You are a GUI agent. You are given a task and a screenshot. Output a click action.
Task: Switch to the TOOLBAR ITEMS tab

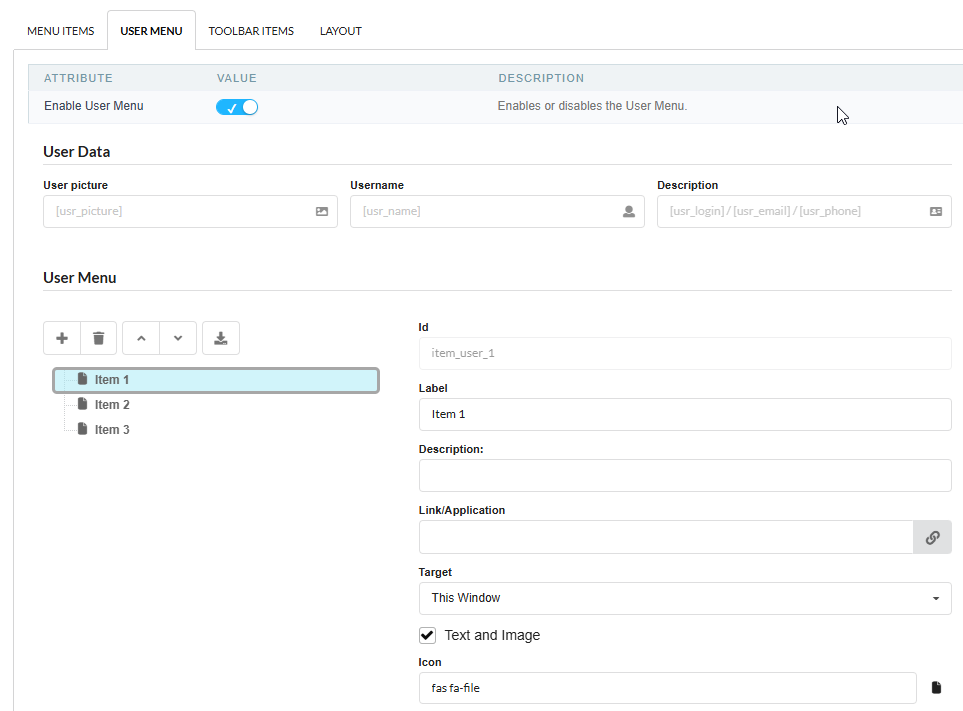(x=251, y=30)
